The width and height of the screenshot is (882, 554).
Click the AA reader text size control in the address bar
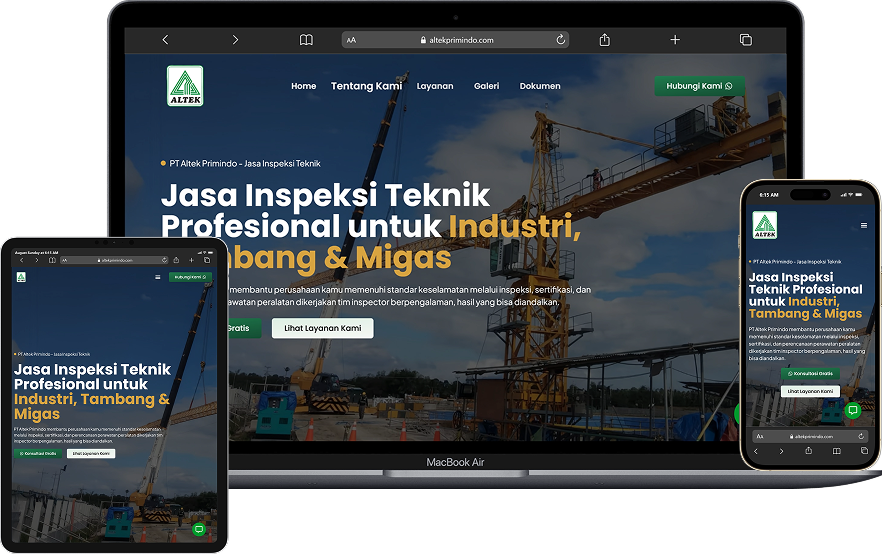point(352,40)
